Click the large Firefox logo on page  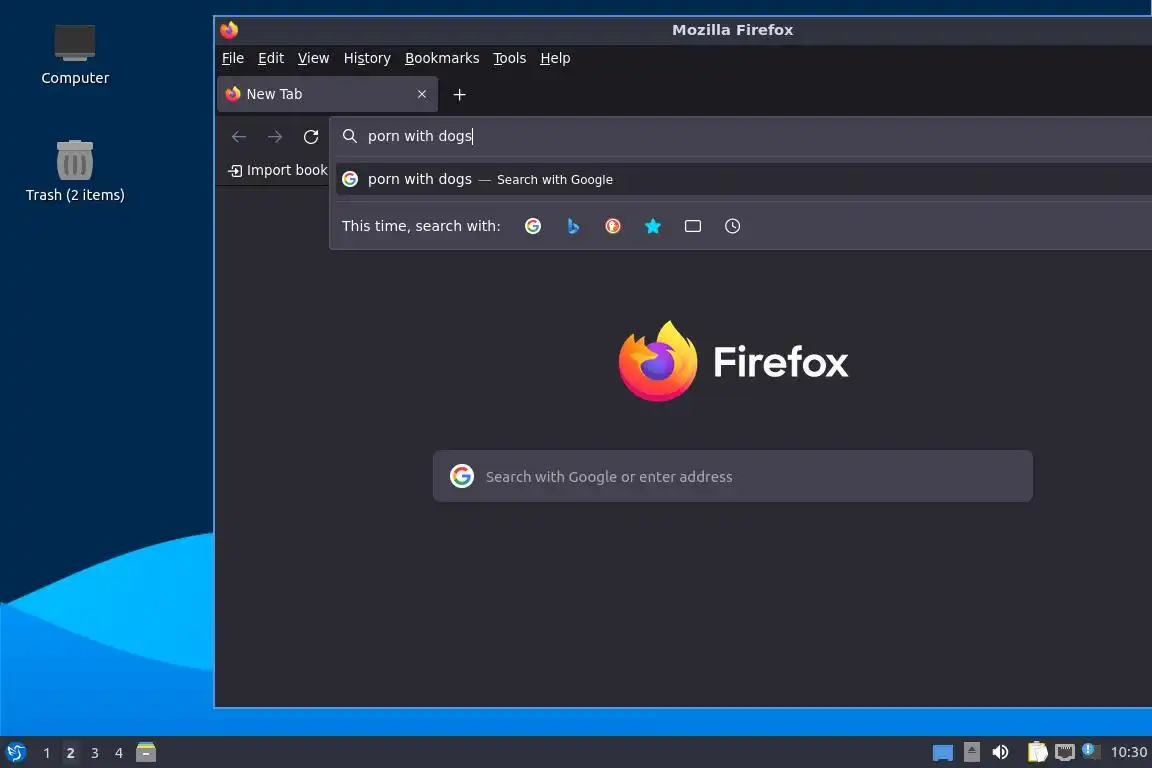(x=658, y=361)
